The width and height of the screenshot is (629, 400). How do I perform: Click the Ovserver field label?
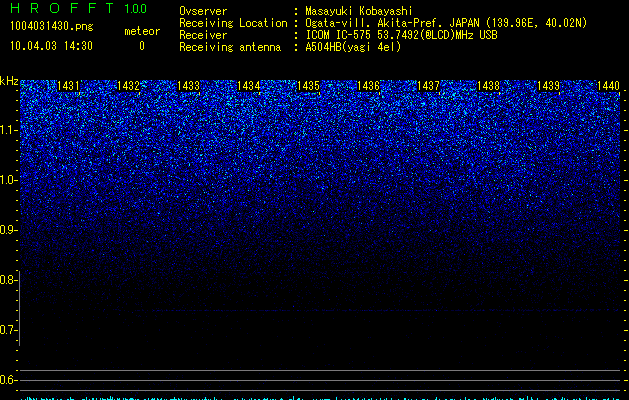[x=203, y=11]
